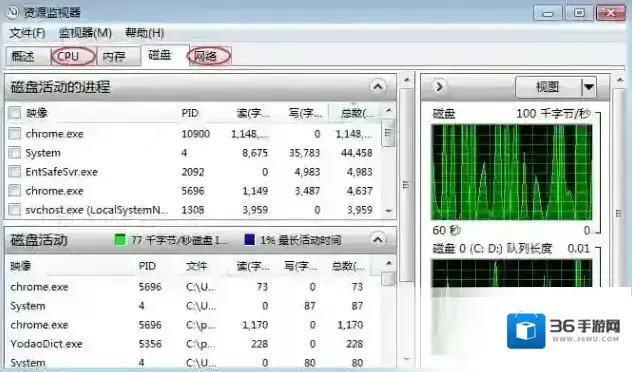Image resolution: width=632 pixels, height=372 pixels.
Task: Open the 文件(F) menu
Action: pos(27,33)
